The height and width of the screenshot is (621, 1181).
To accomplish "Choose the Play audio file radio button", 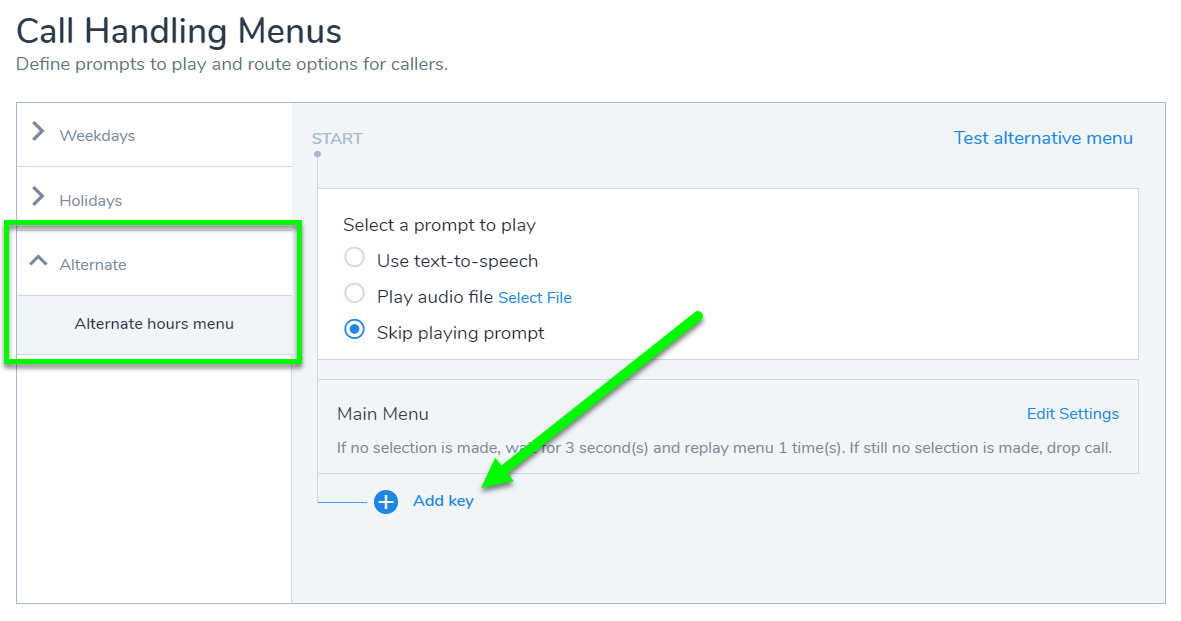I will click(354, 294).
